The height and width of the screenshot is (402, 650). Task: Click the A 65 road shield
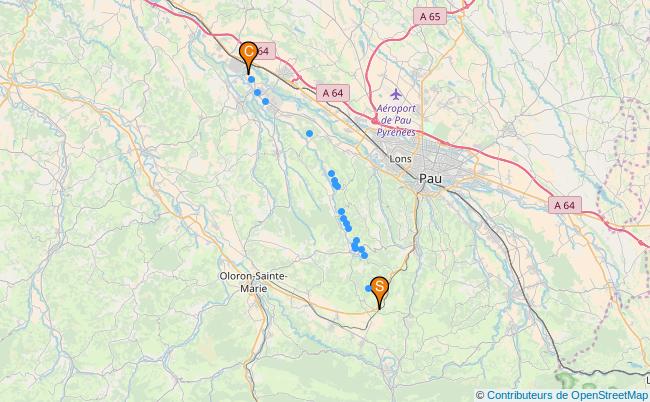click(430, 16)
